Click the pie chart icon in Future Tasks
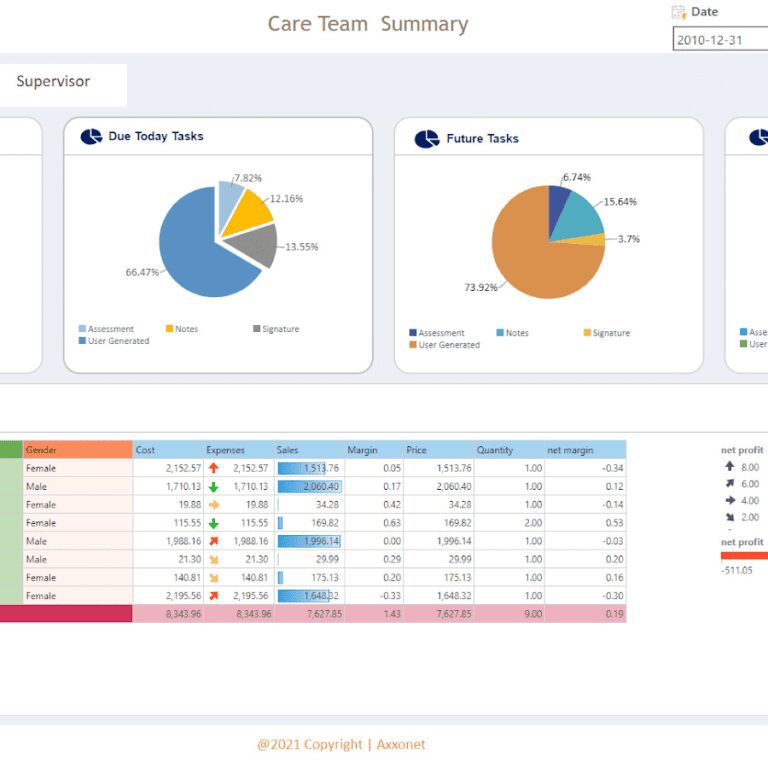Viewport: 768px width, 768px height. coord(427,139)
